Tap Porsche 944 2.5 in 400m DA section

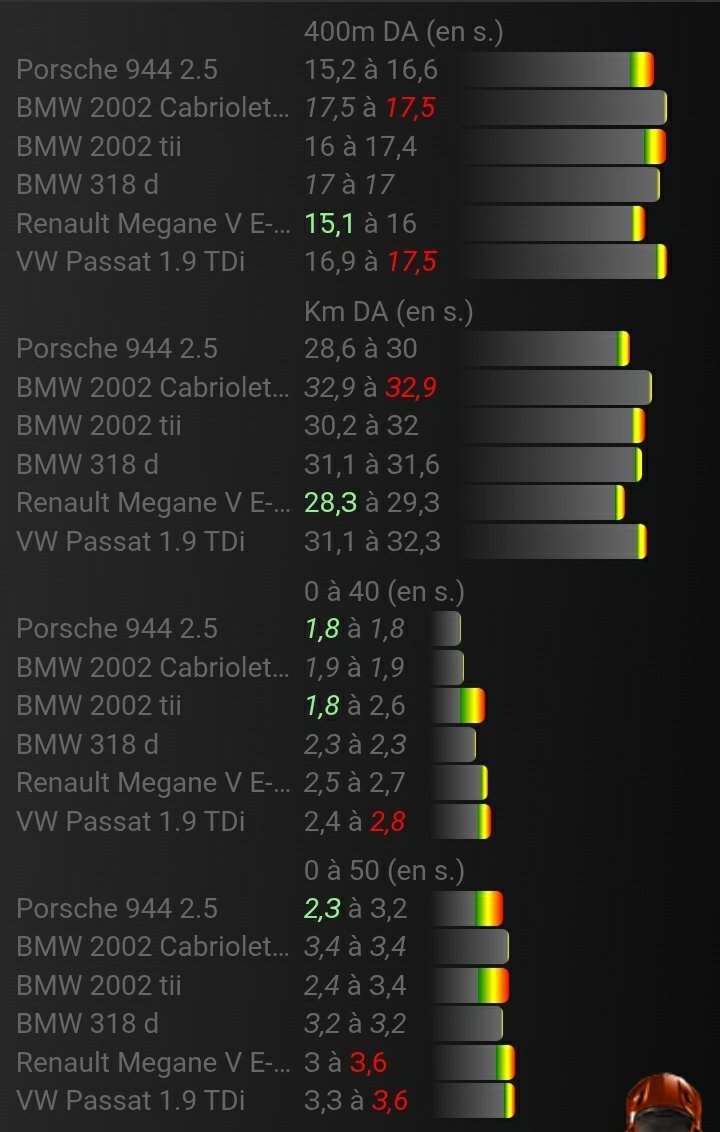117,69
